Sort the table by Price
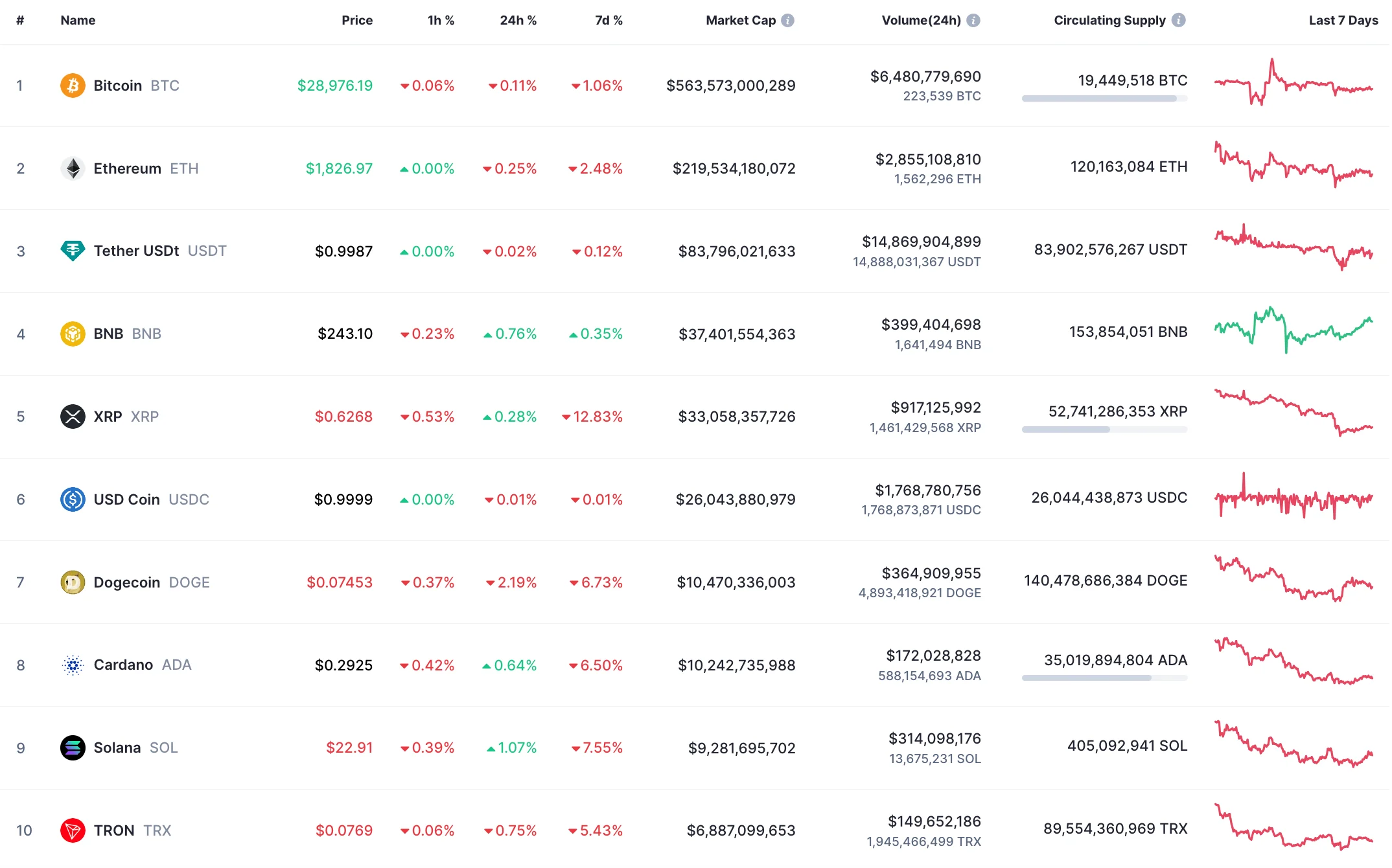The width and height of the screenshot is (1392, 868). (357, 20)
